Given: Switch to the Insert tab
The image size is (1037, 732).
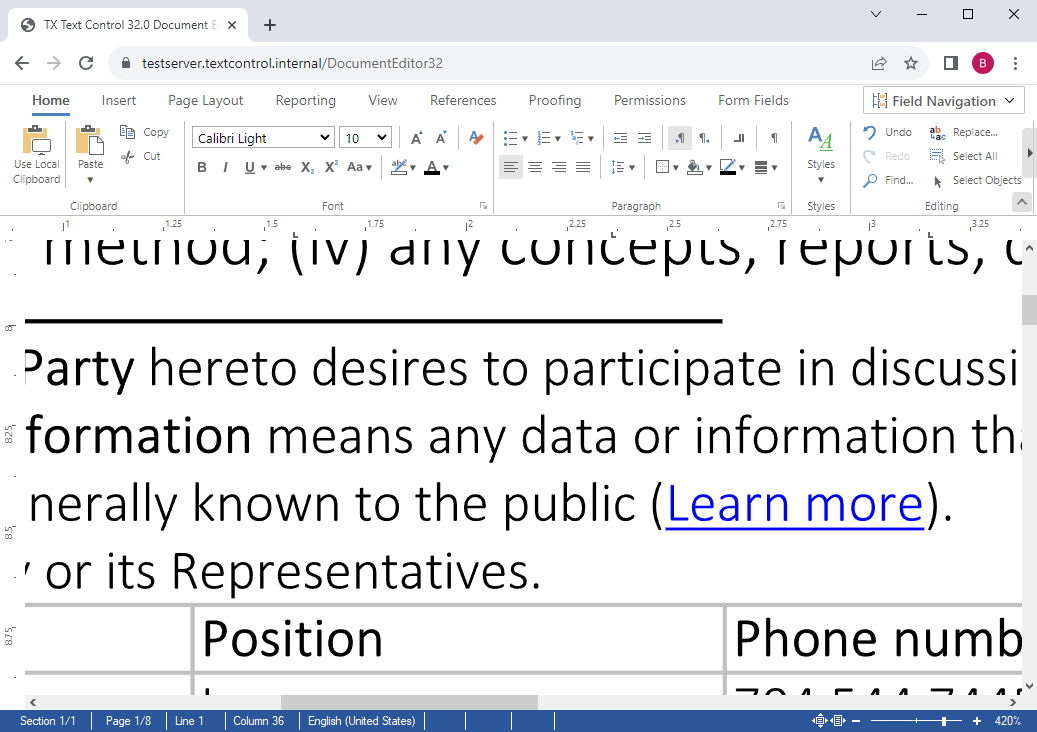Looking at the screenshot, I should 119,100.
